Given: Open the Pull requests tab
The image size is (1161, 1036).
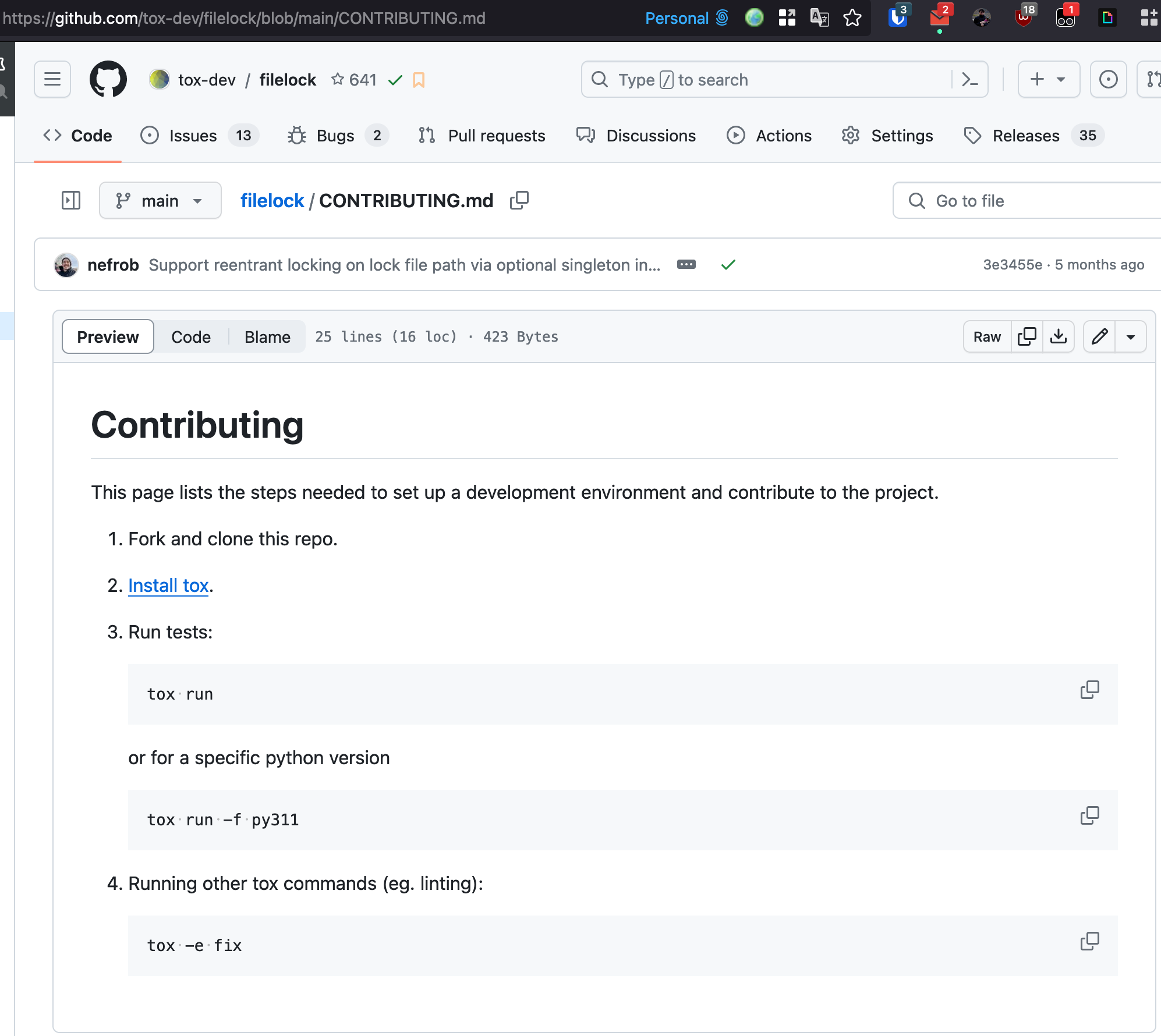Looking at the screenshot, I should click(x=482, y=136).
